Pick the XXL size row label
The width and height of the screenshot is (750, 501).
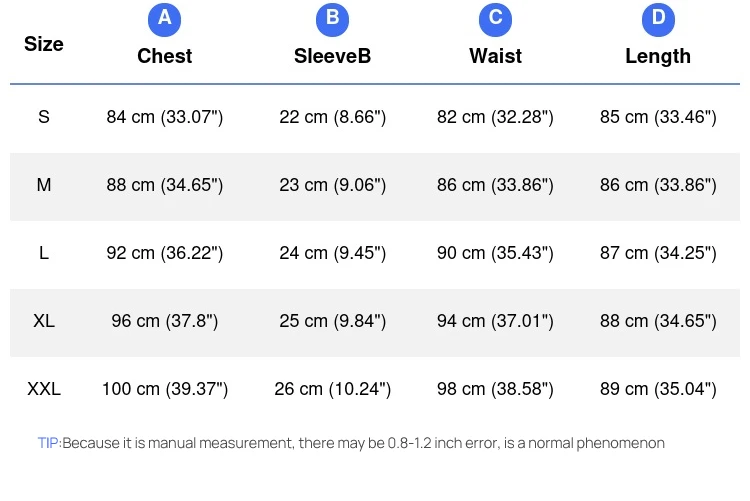coord(44,389)
